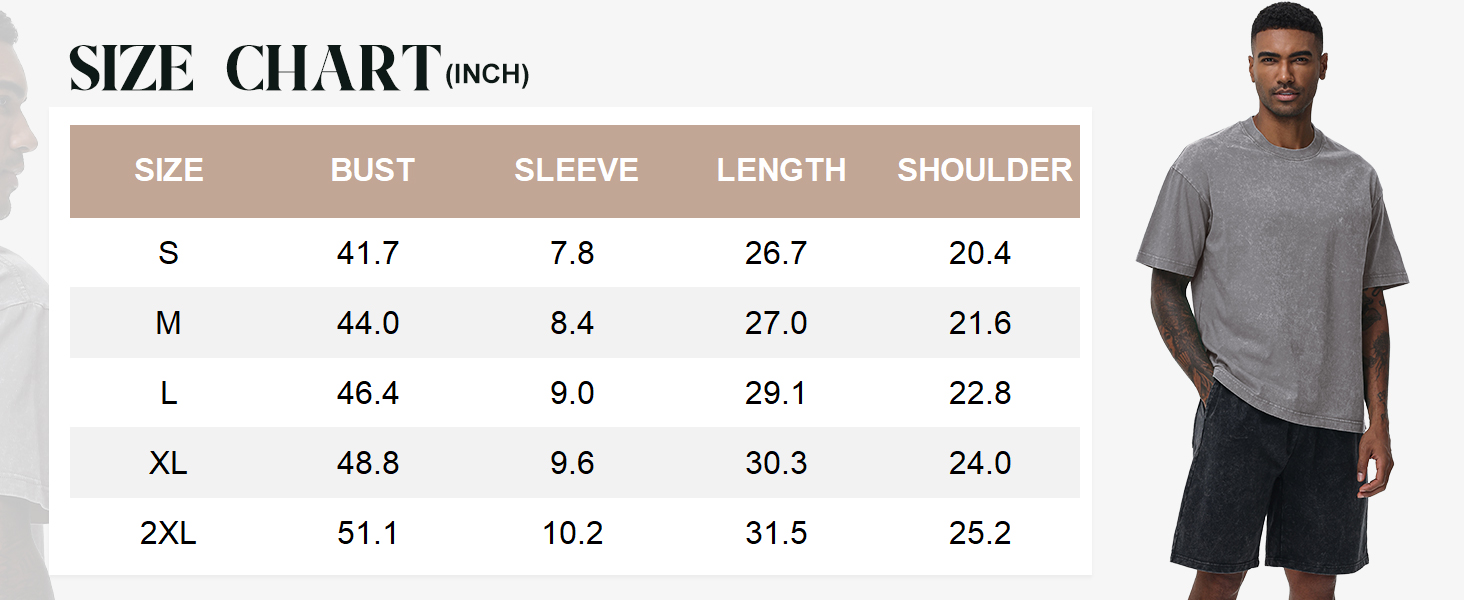Screen dimensions: 1464x600
Task: Click length value 29.1
Action: pyautogui.click(x=776, y=393)
